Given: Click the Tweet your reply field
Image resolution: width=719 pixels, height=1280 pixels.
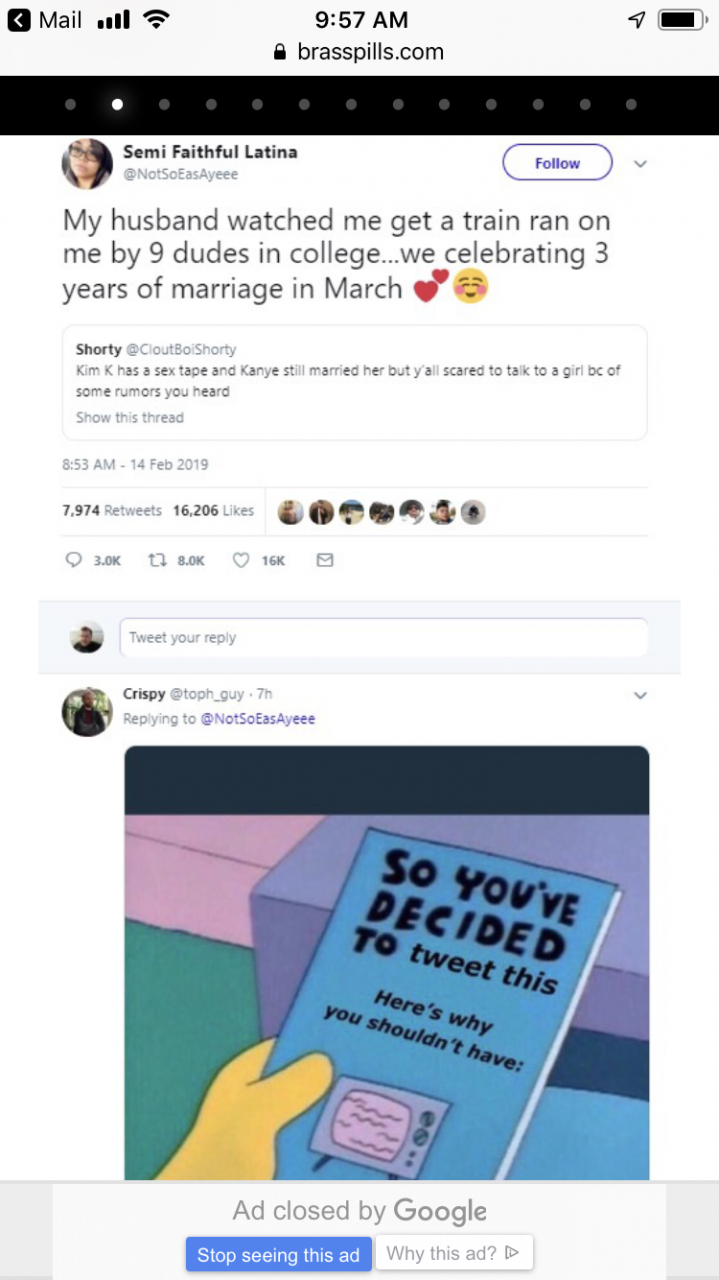Looking at the screenshot, I should click(382, 637).
